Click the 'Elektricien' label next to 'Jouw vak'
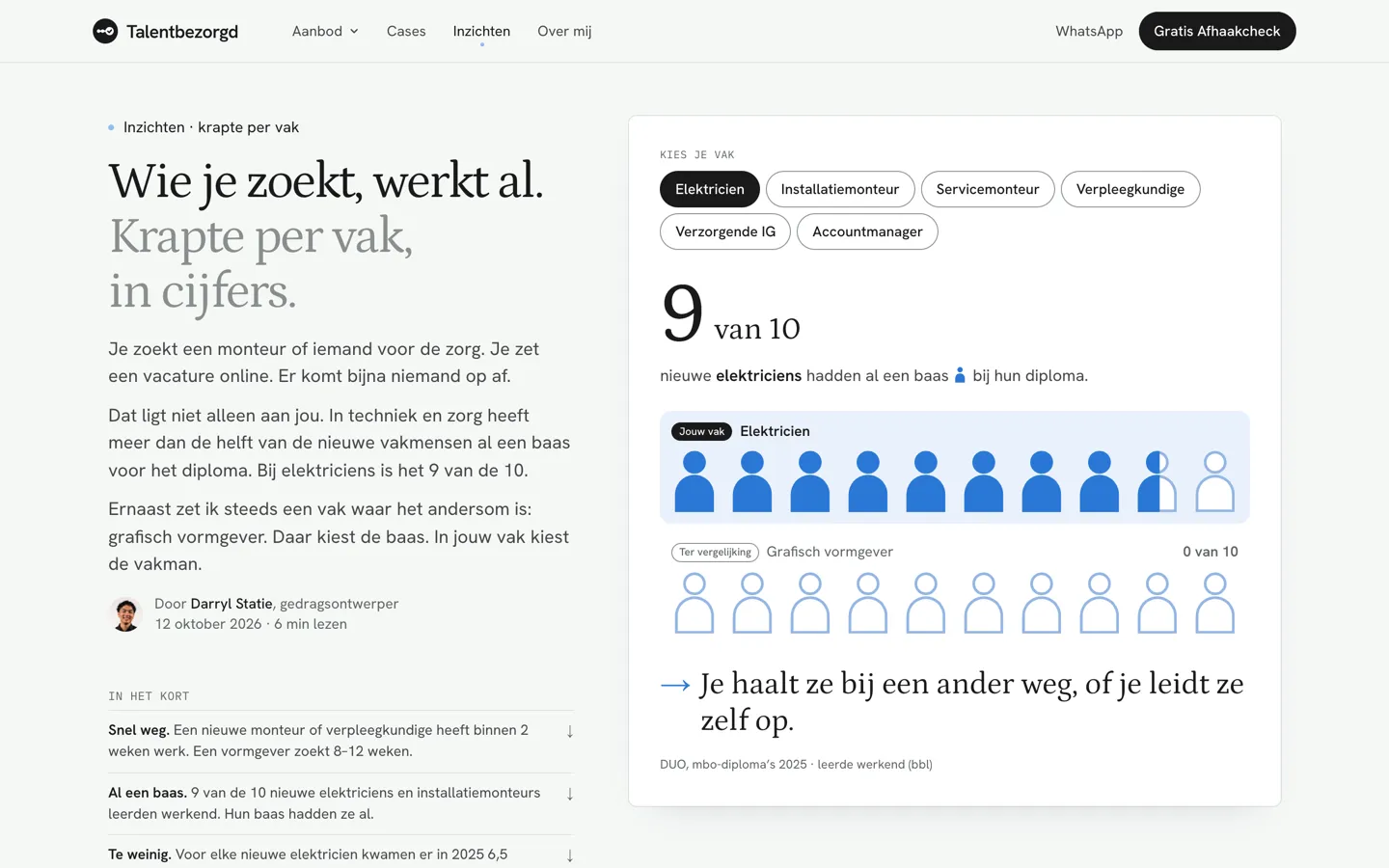 [x=775, y=431]
